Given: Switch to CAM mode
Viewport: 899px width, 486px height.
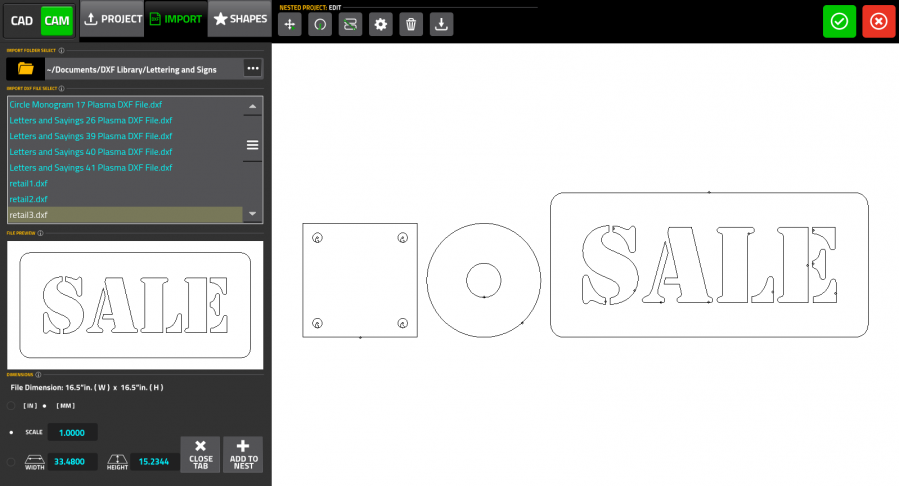Looking at the screenshot, I should click(x=57, y=21).
